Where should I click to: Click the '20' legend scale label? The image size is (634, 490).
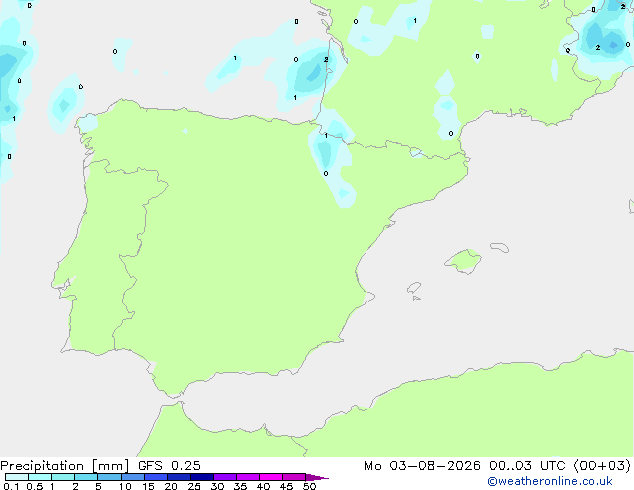pyautogui.click(x=171, y=486)
